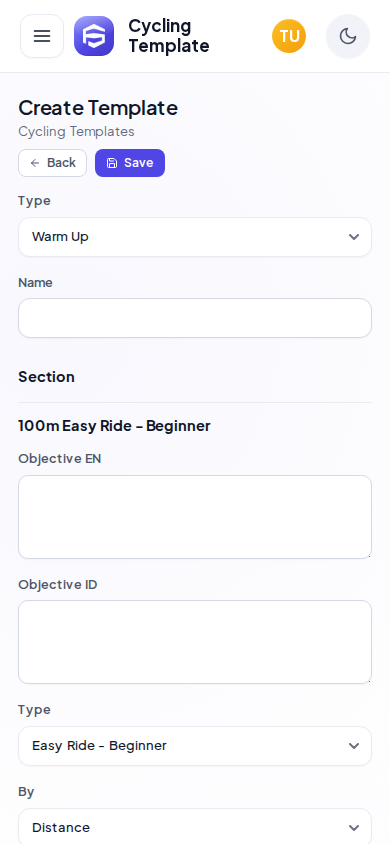The image size is (390, 844).
Task: Click the Cycling Template header title
Action: (169, 36)
